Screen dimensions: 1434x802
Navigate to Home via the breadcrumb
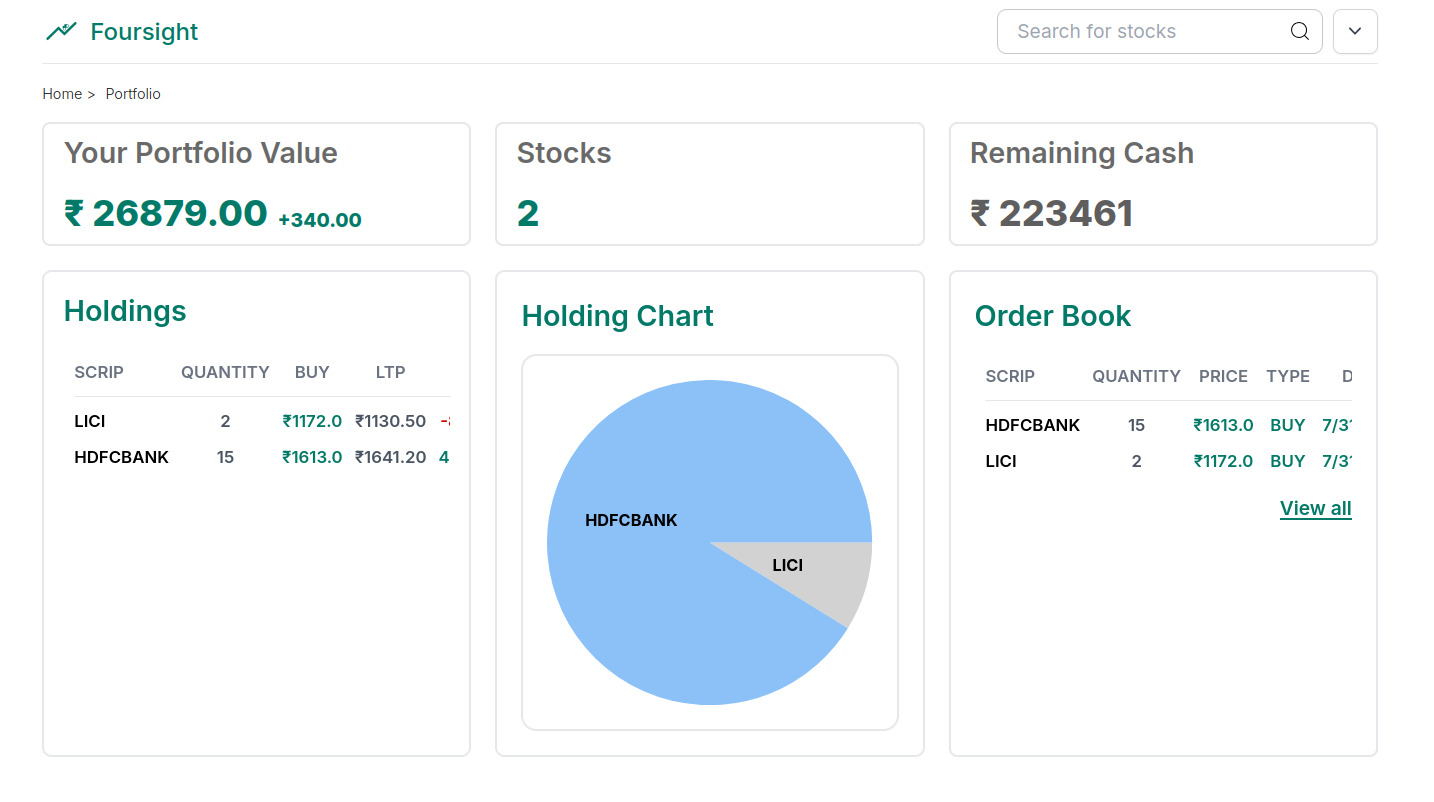pyautogui.click(x=61, y=93)
